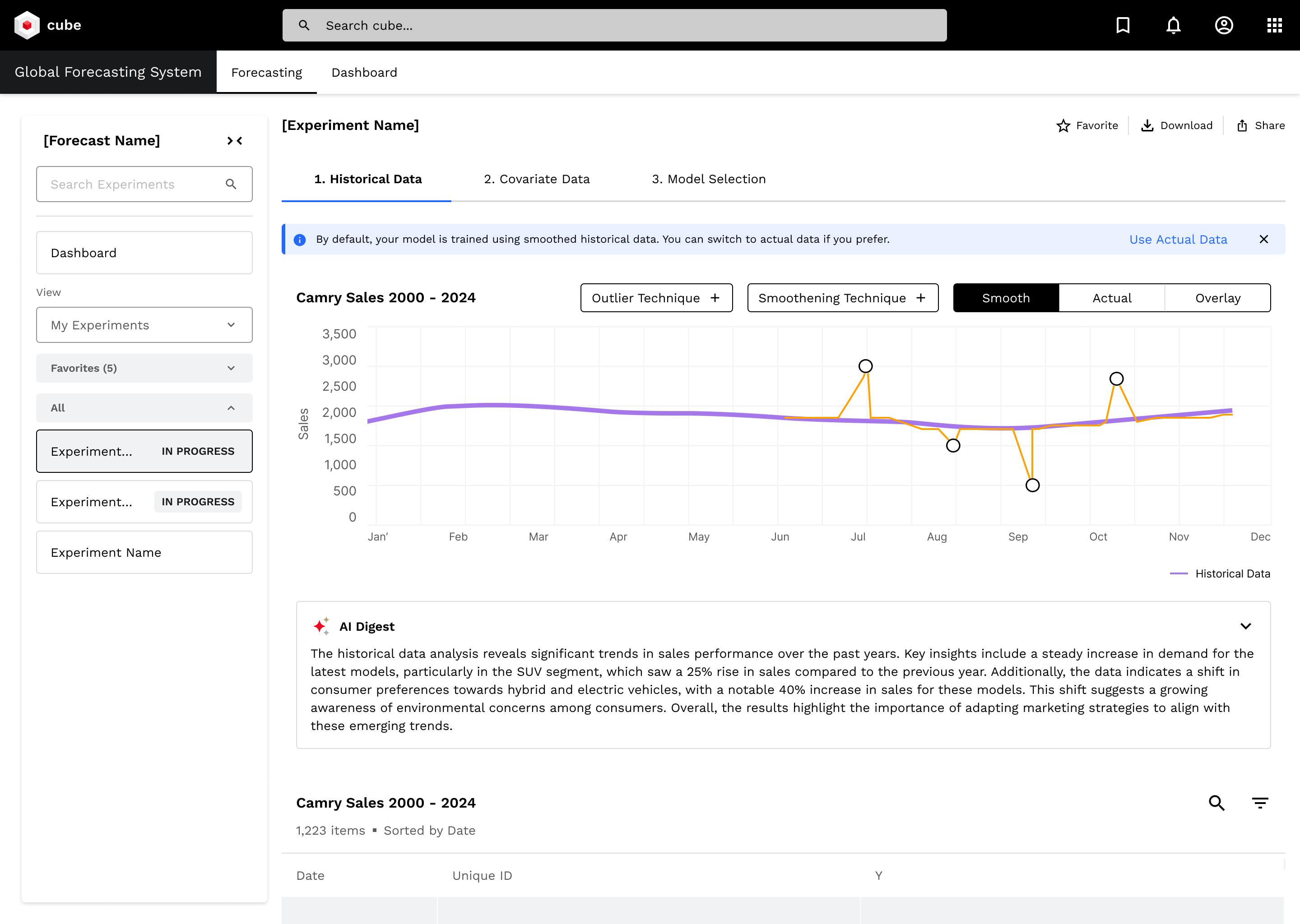Open the apps grid launcher
This screenshot has height=924, width=1300.
point(1274,25)
